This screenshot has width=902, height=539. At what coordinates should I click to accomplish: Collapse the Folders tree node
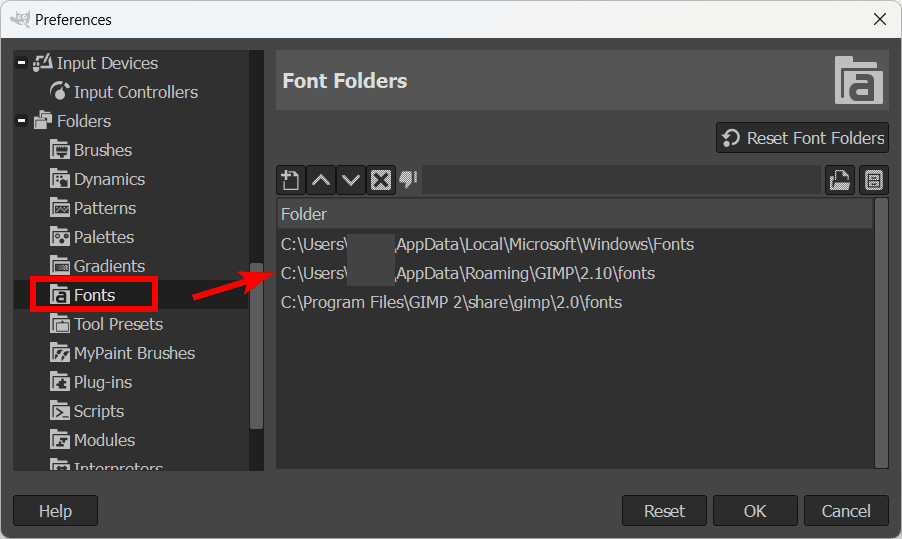(x=21, y=121)
